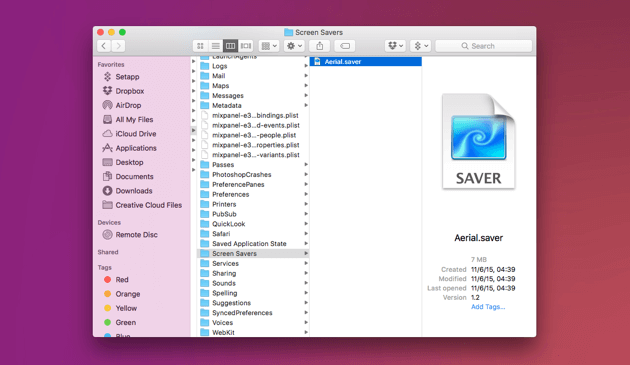This screenshot has width=630, height=365.
Task: Go back with the left arrow button
Action: tap(104, 46)
